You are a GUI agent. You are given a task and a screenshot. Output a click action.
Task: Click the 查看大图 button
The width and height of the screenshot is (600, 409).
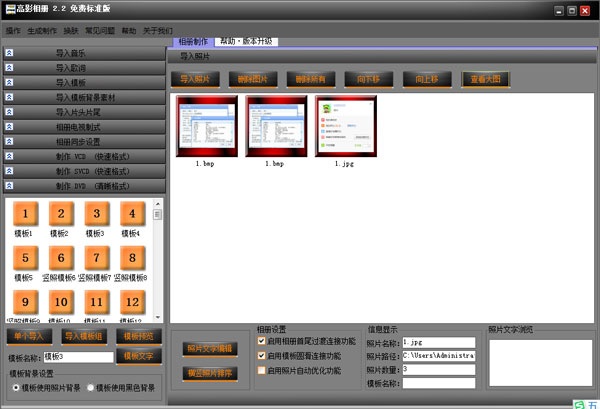click(x=485, y=78)
